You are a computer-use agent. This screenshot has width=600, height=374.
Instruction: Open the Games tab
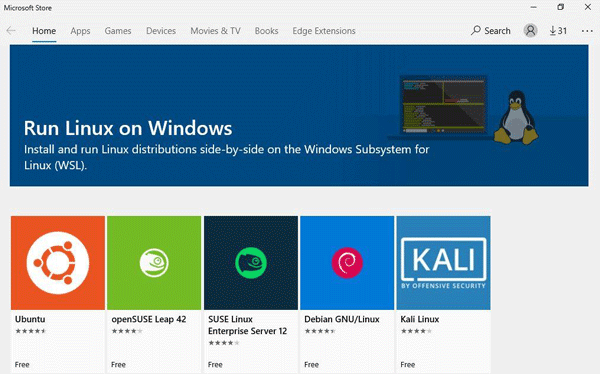[118, 31]
